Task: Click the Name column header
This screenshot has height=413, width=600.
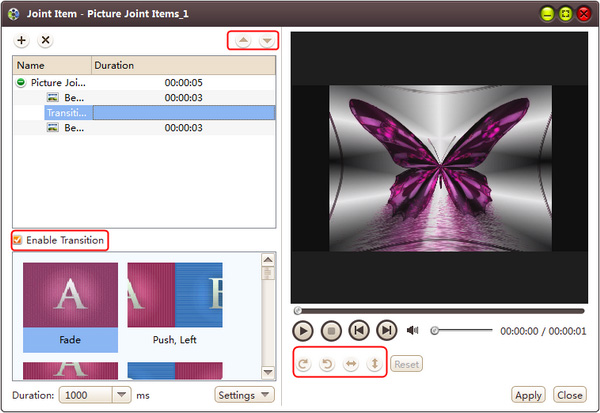Action: (x=52, y=65)
